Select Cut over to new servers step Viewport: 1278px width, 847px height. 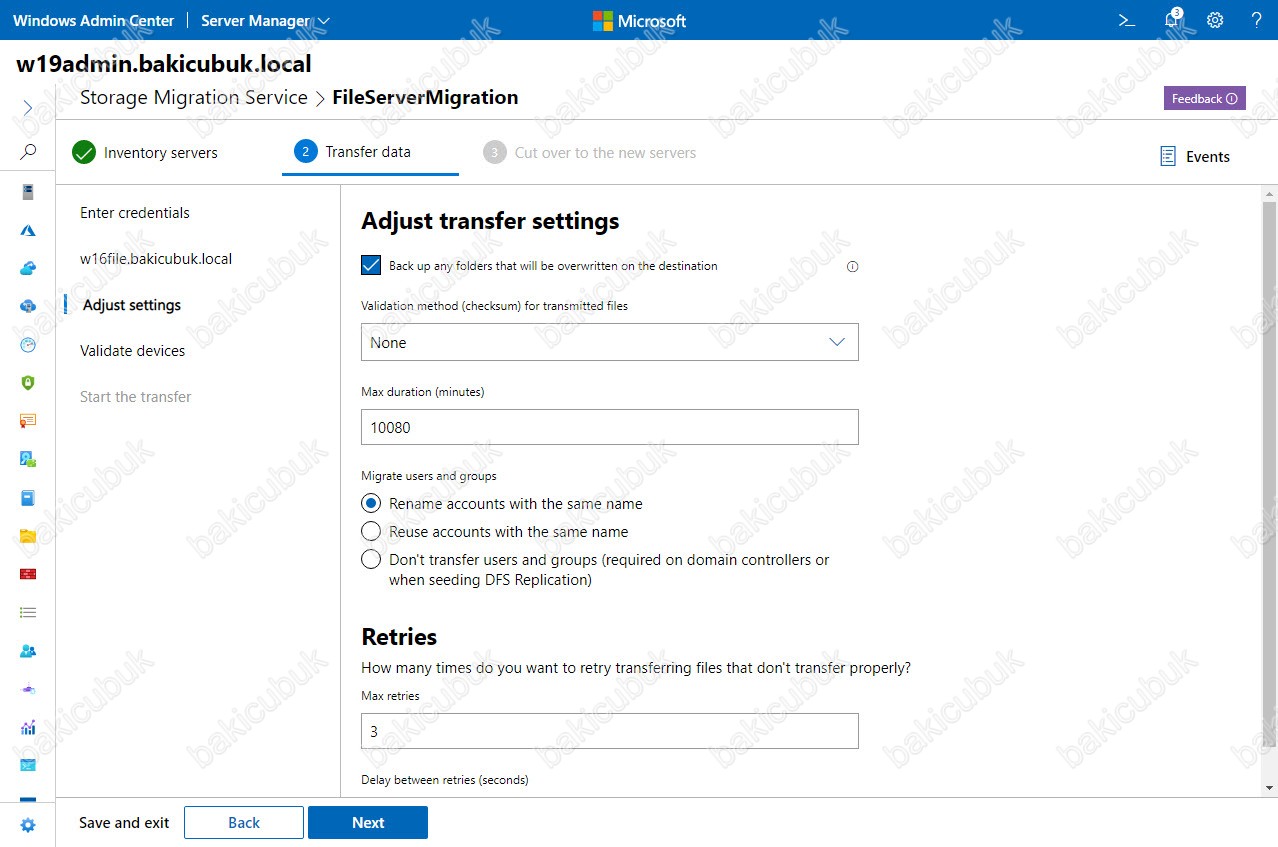click(590, 153)
